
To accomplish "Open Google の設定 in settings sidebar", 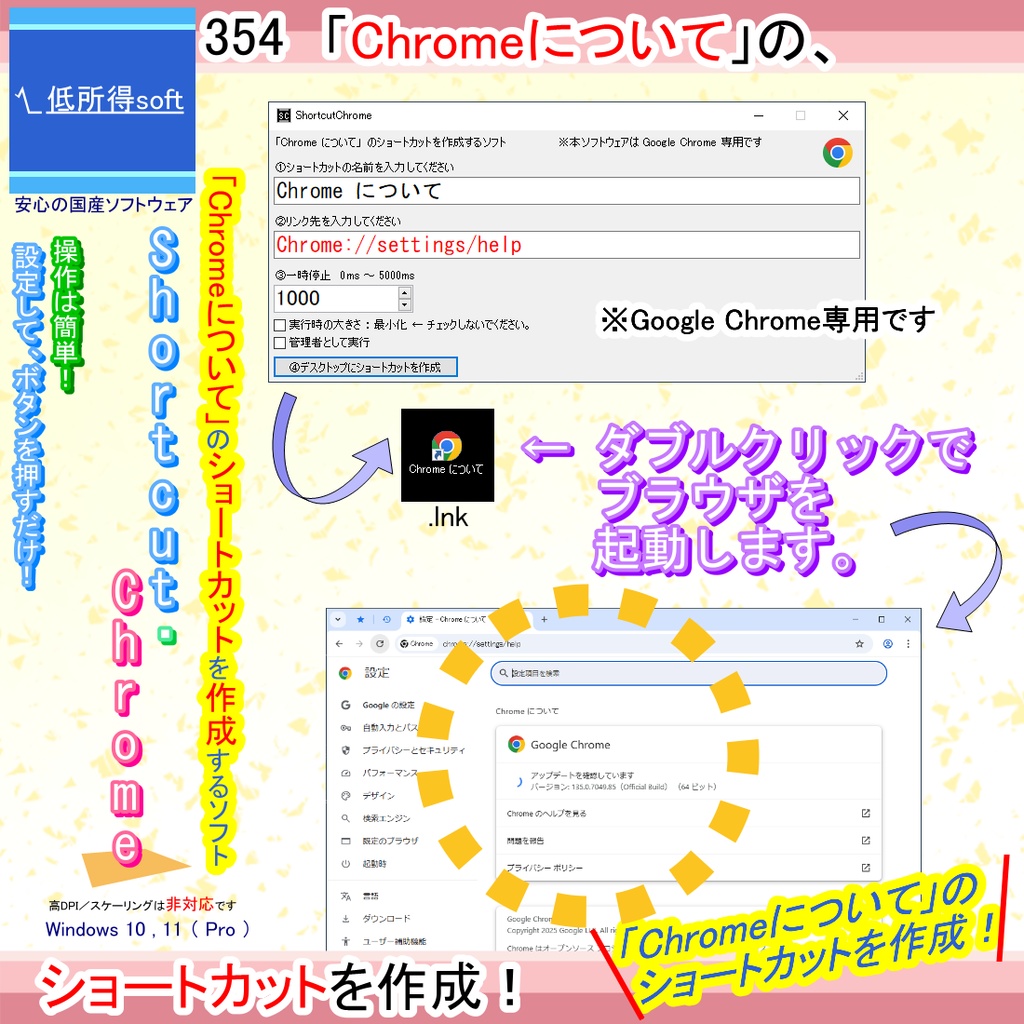I will 388,705.
